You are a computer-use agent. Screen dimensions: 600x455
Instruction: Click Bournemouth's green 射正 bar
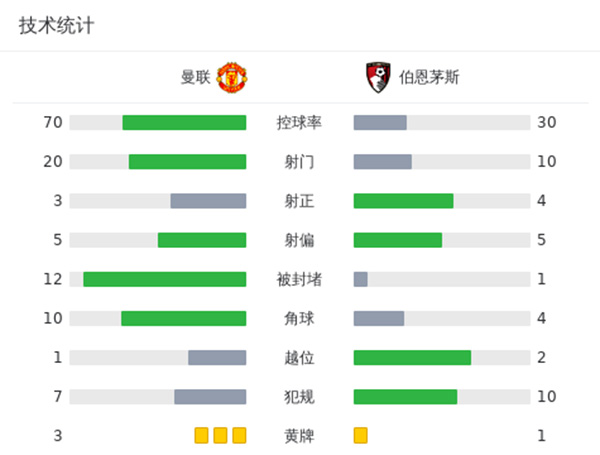[403, 201]
